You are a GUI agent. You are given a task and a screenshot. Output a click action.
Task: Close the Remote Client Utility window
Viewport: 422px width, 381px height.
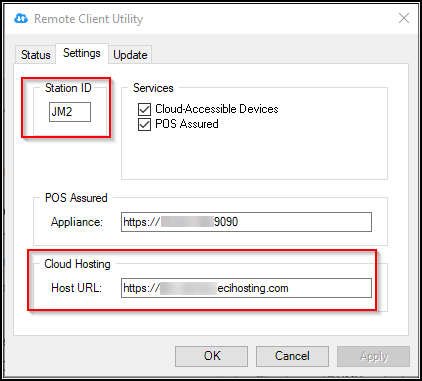click(x=404, y=18)
